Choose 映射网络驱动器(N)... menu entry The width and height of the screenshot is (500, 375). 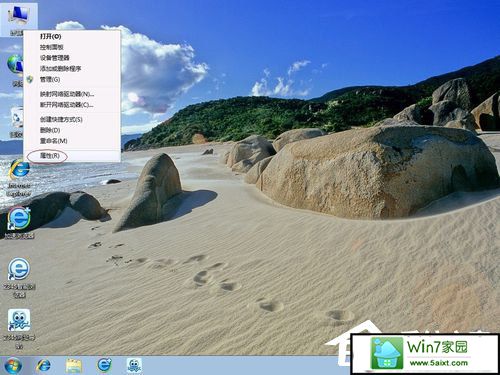[72, 94]
